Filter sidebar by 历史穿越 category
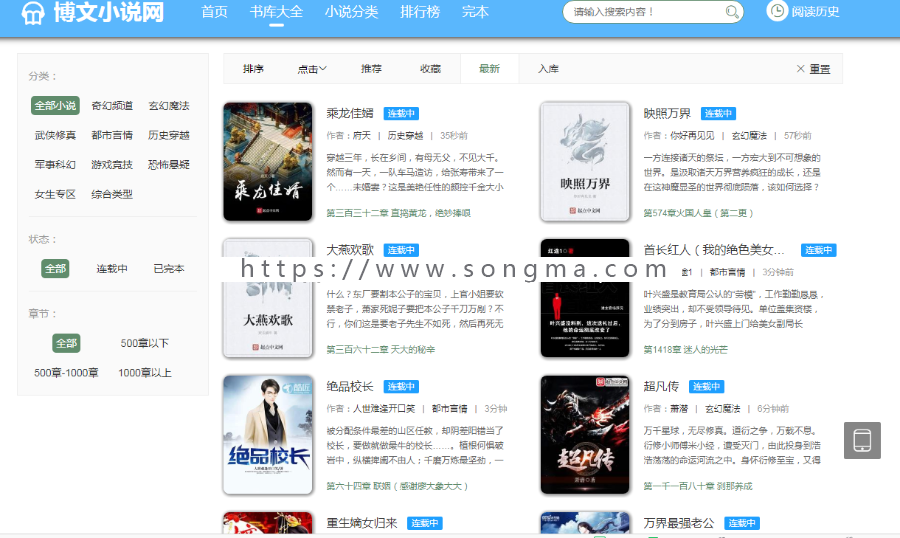The image size is (900, 538). [169, 136]
